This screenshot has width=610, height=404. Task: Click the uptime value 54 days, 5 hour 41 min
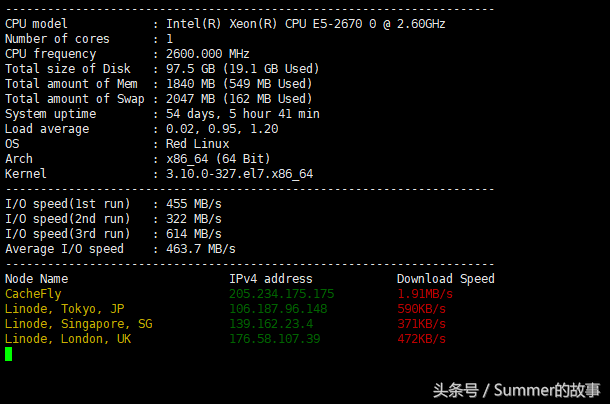pos(243,114)
